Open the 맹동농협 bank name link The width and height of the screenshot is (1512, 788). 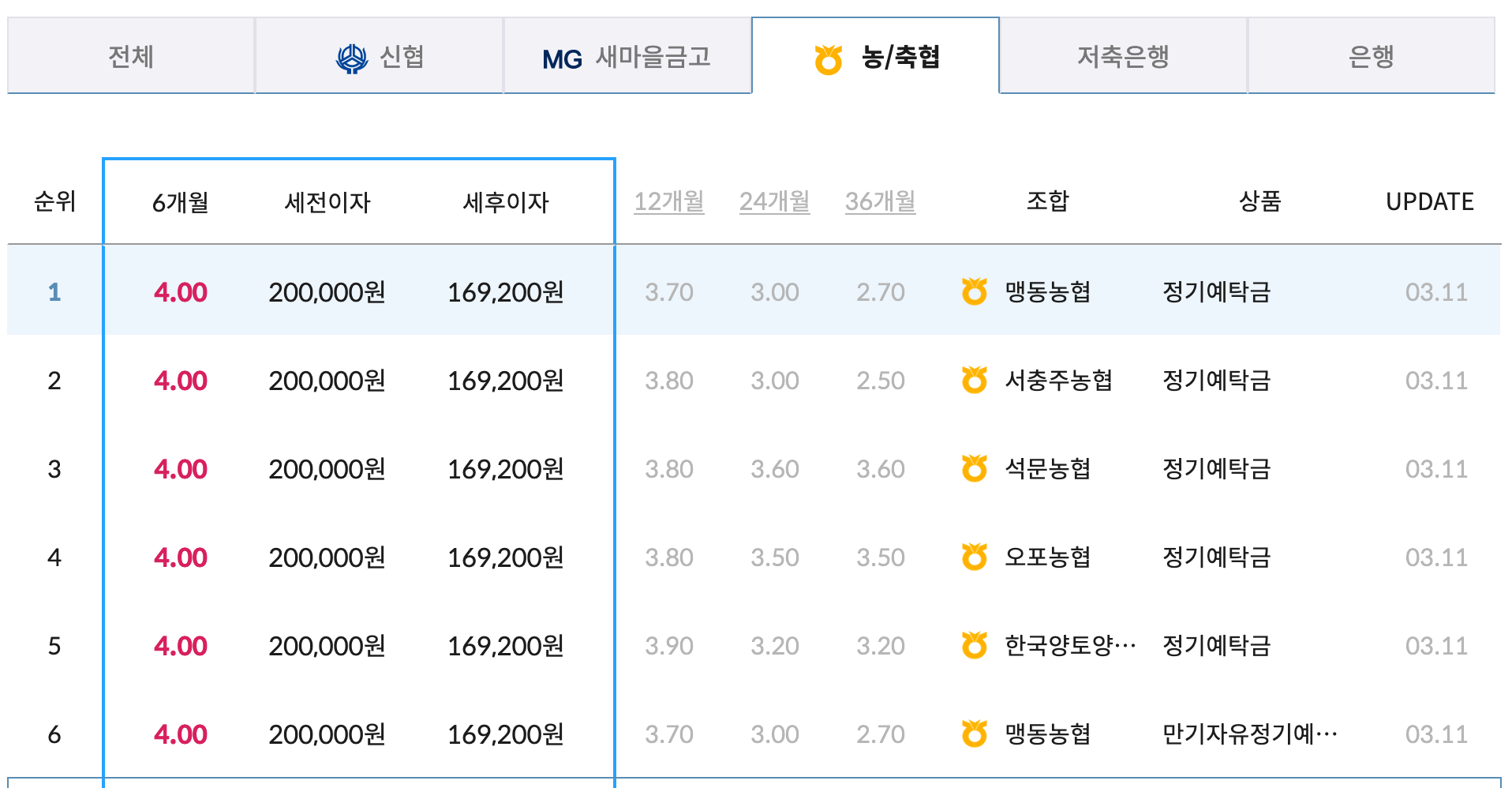[1049, 291]
